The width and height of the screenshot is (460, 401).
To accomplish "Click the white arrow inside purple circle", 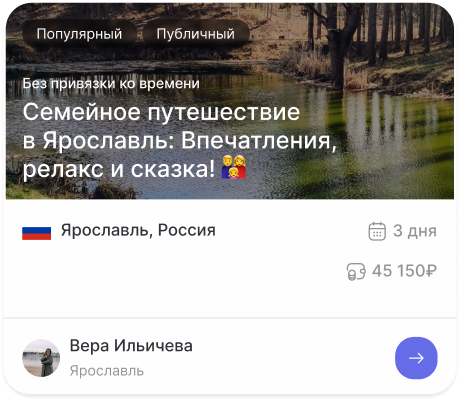I will click(416, 358).
